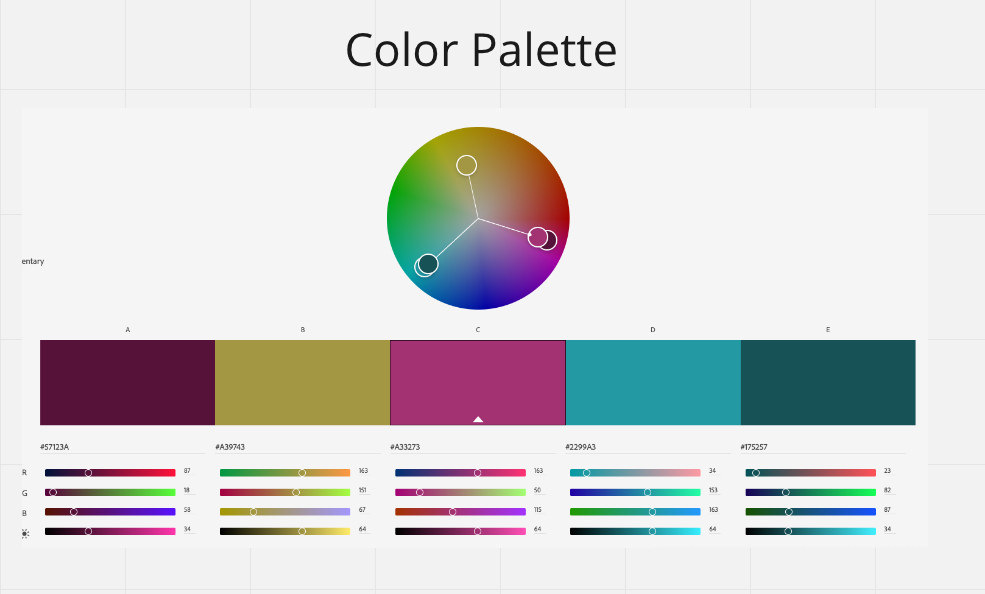Select the yellow-olive handle on the color wheel
Image resolution: width=985 pixels, height=594 pixels.
(466, 165)
